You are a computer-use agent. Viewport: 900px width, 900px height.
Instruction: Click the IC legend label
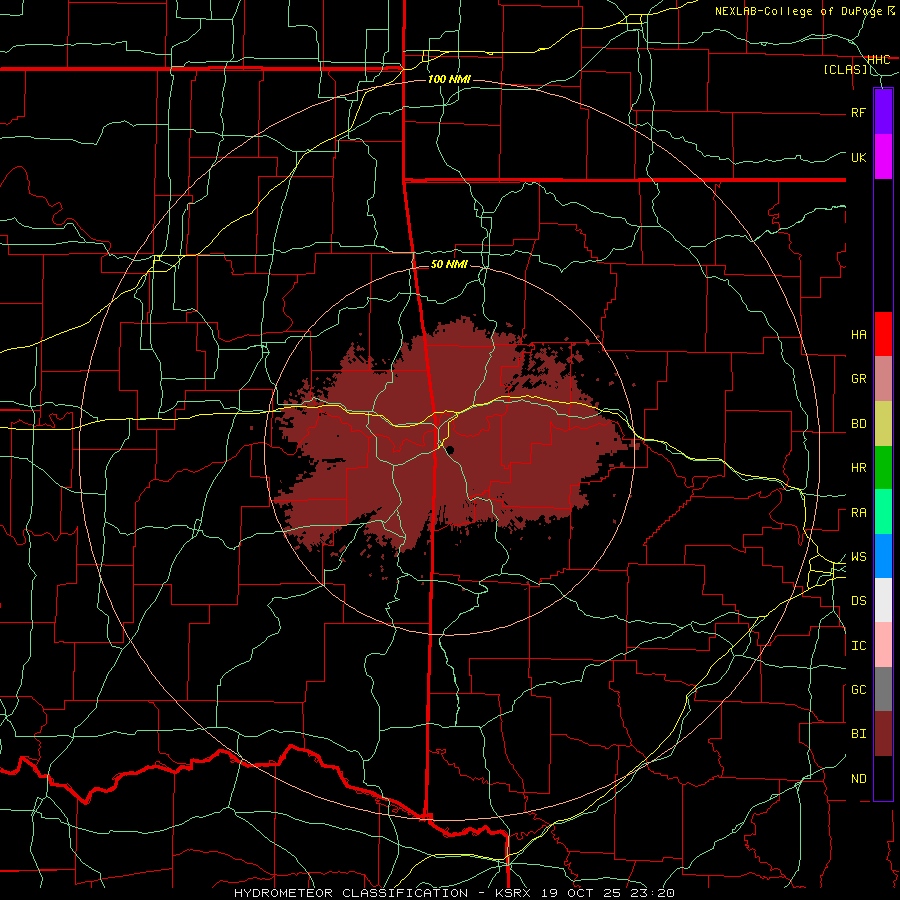point(858,646)
